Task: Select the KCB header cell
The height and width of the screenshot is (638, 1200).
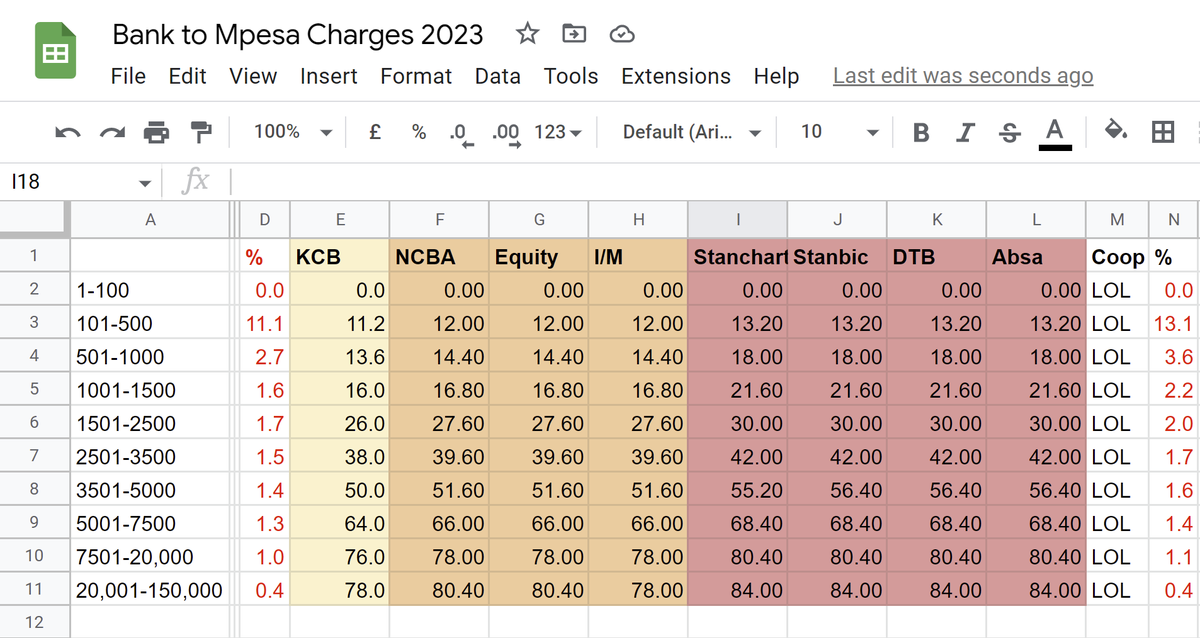Action: point(340,256)
